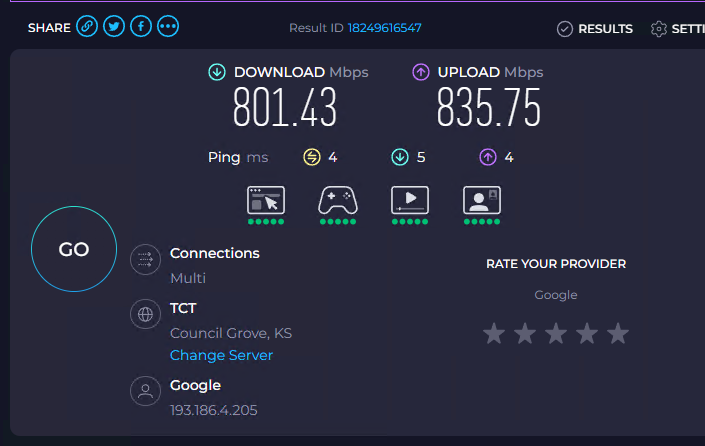Click the TCT server globe icon
The height and width of the screenshot is (446, 705).
[145, 314]
